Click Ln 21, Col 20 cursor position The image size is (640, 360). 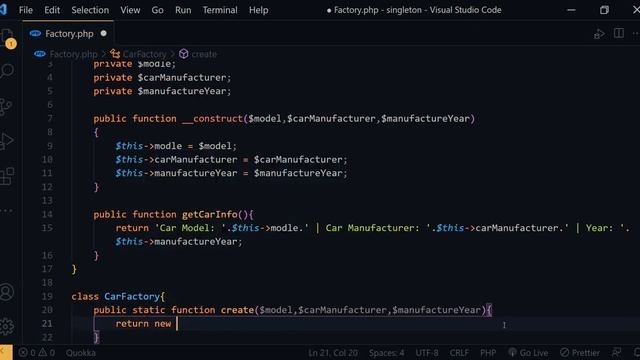(x=333, y=353)
